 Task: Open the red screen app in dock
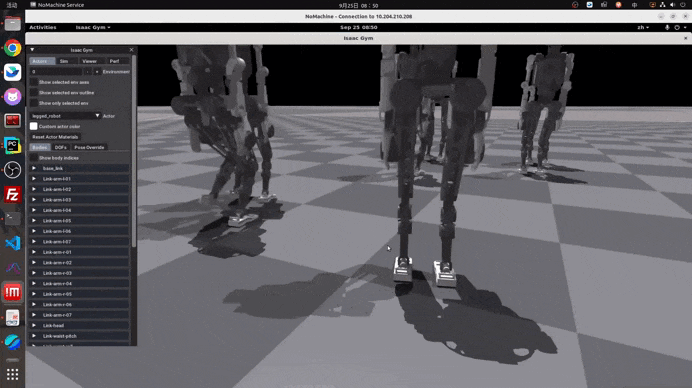pyautogui.click(x=12, y=121)
